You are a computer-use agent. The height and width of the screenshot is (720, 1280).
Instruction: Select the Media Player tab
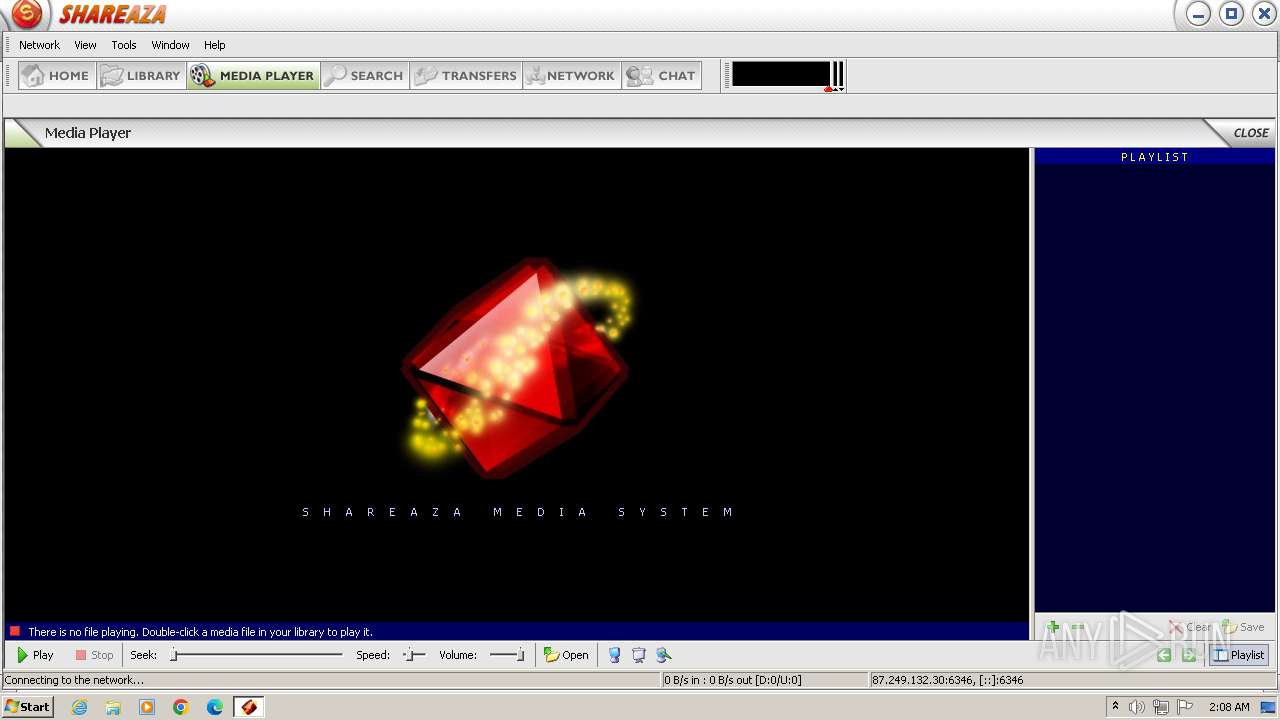coord(253,76)
